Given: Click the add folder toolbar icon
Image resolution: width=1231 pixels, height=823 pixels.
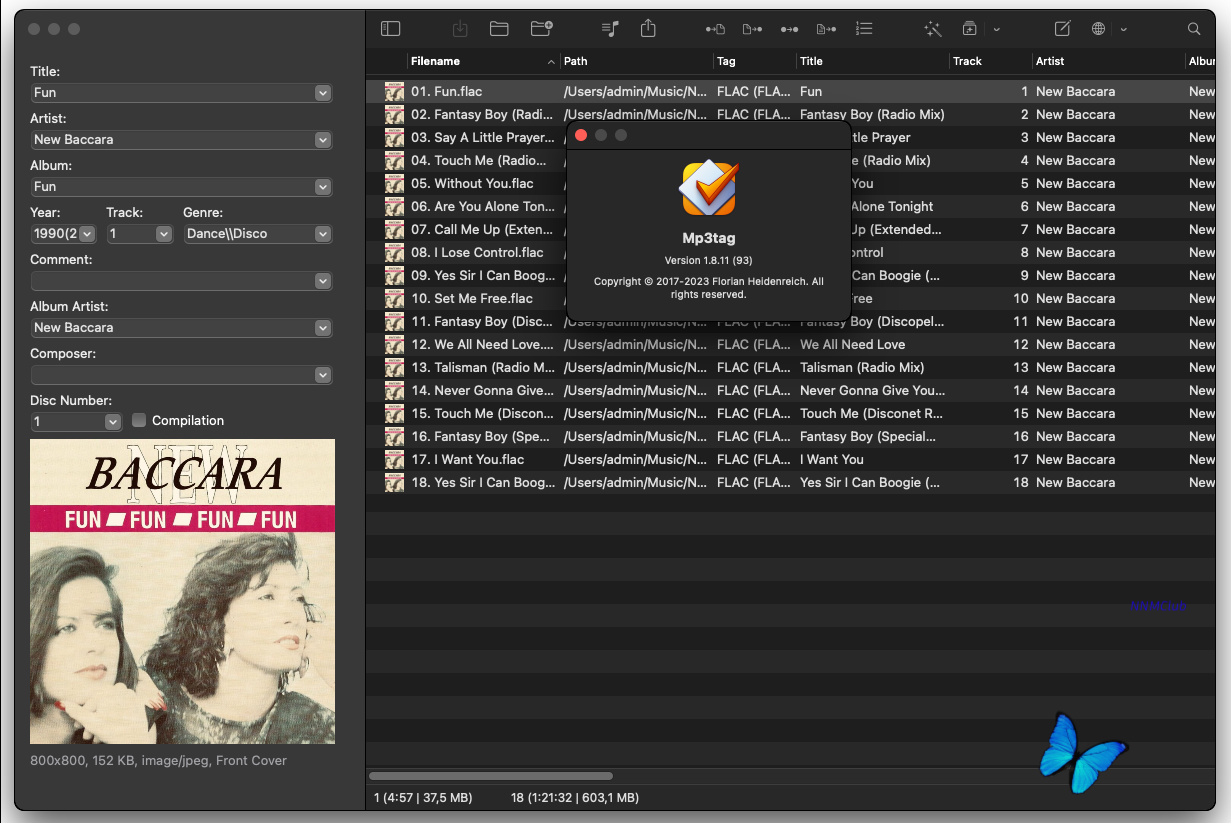Looking at the screenshot, I should [x=541, y=29].
